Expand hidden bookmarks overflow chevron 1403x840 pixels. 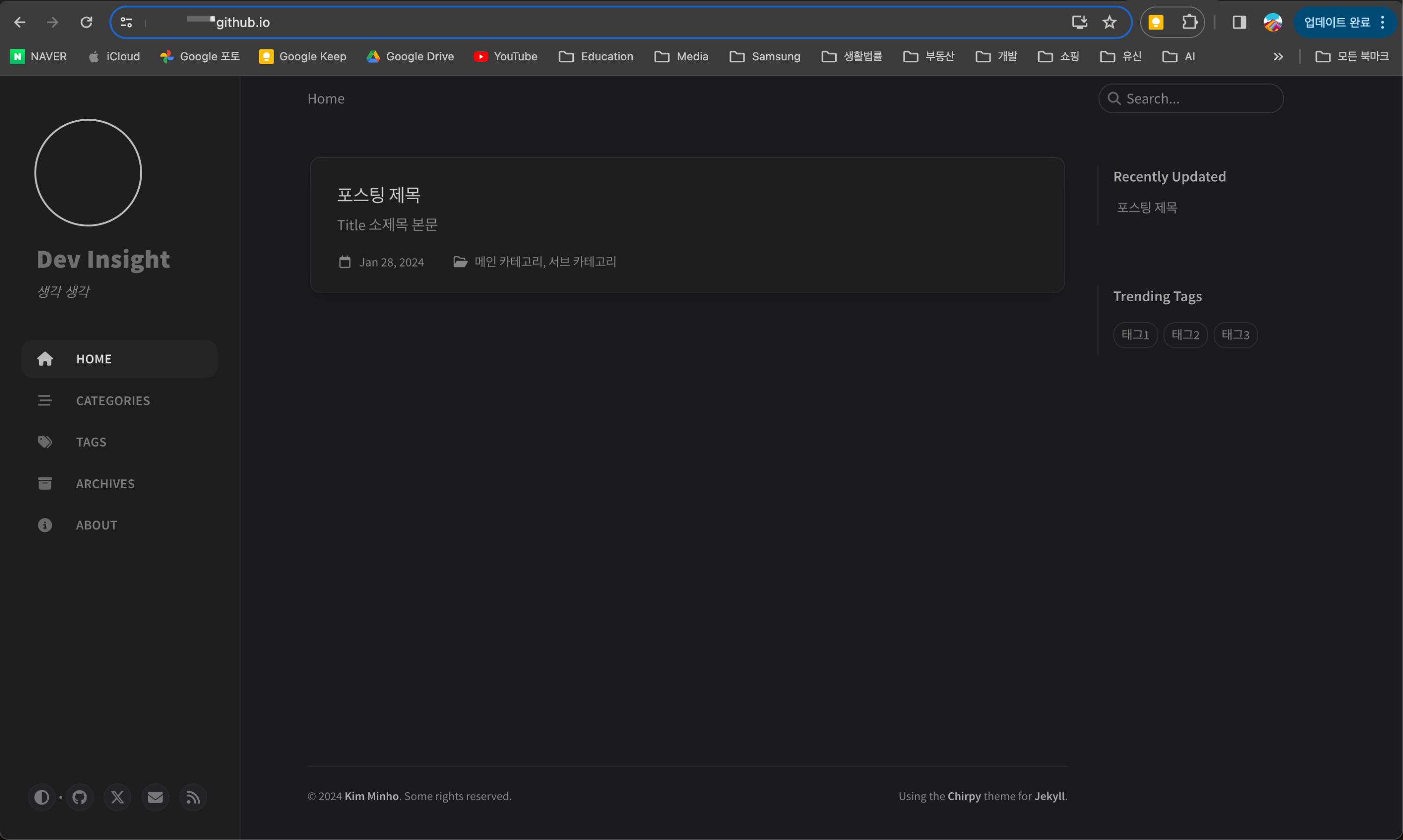pyautogui.click(x=1278, y=57)
